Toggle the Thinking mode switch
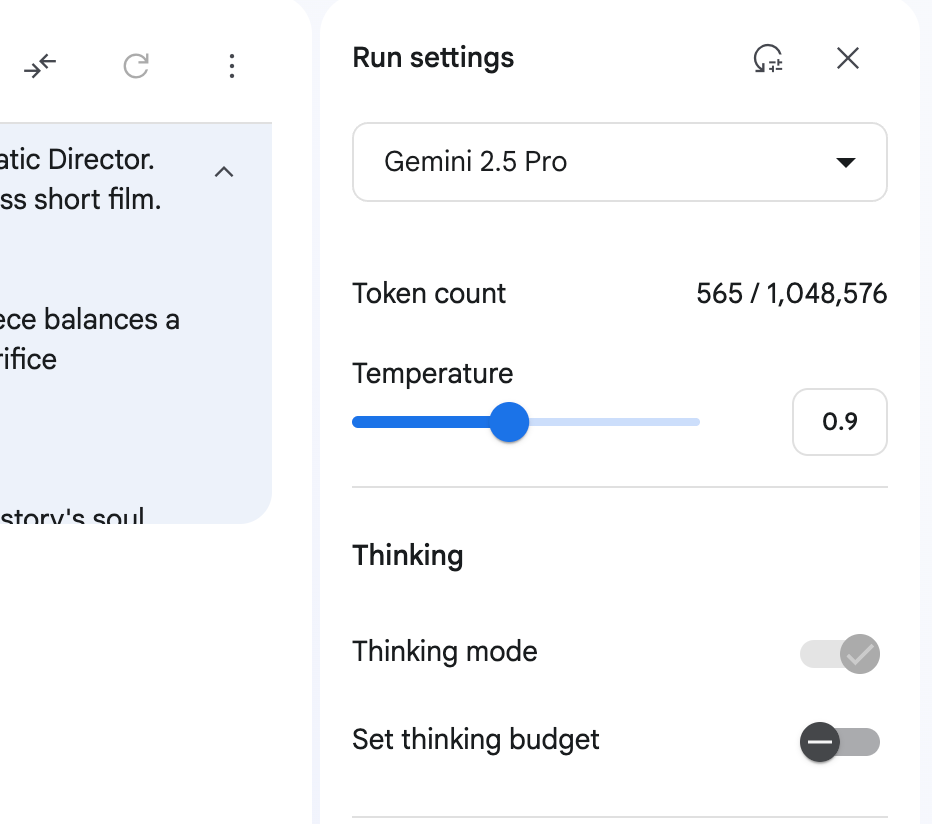The image size is (932, 824). (x=840, y=654)
